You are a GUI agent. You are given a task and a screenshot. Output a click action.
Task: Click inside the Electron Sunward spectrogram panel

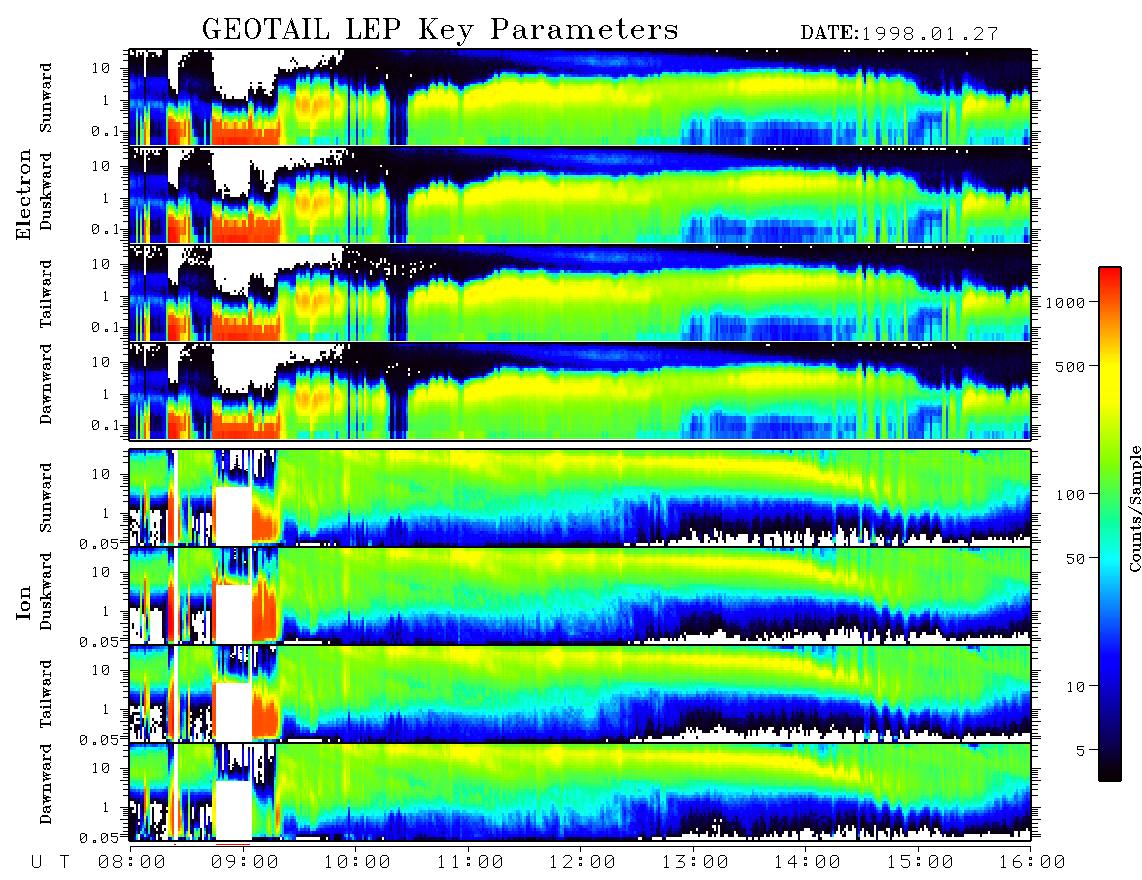580,97
